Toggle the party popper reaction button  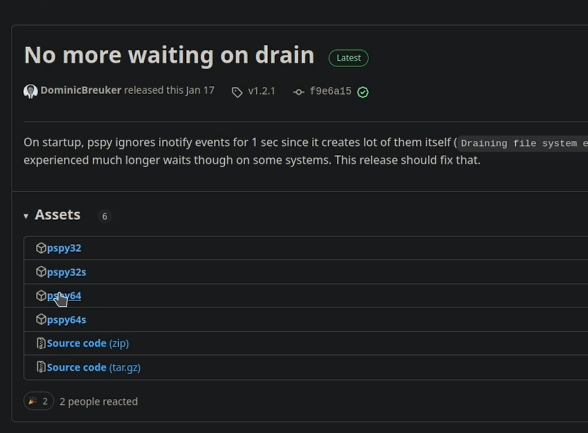39,402
